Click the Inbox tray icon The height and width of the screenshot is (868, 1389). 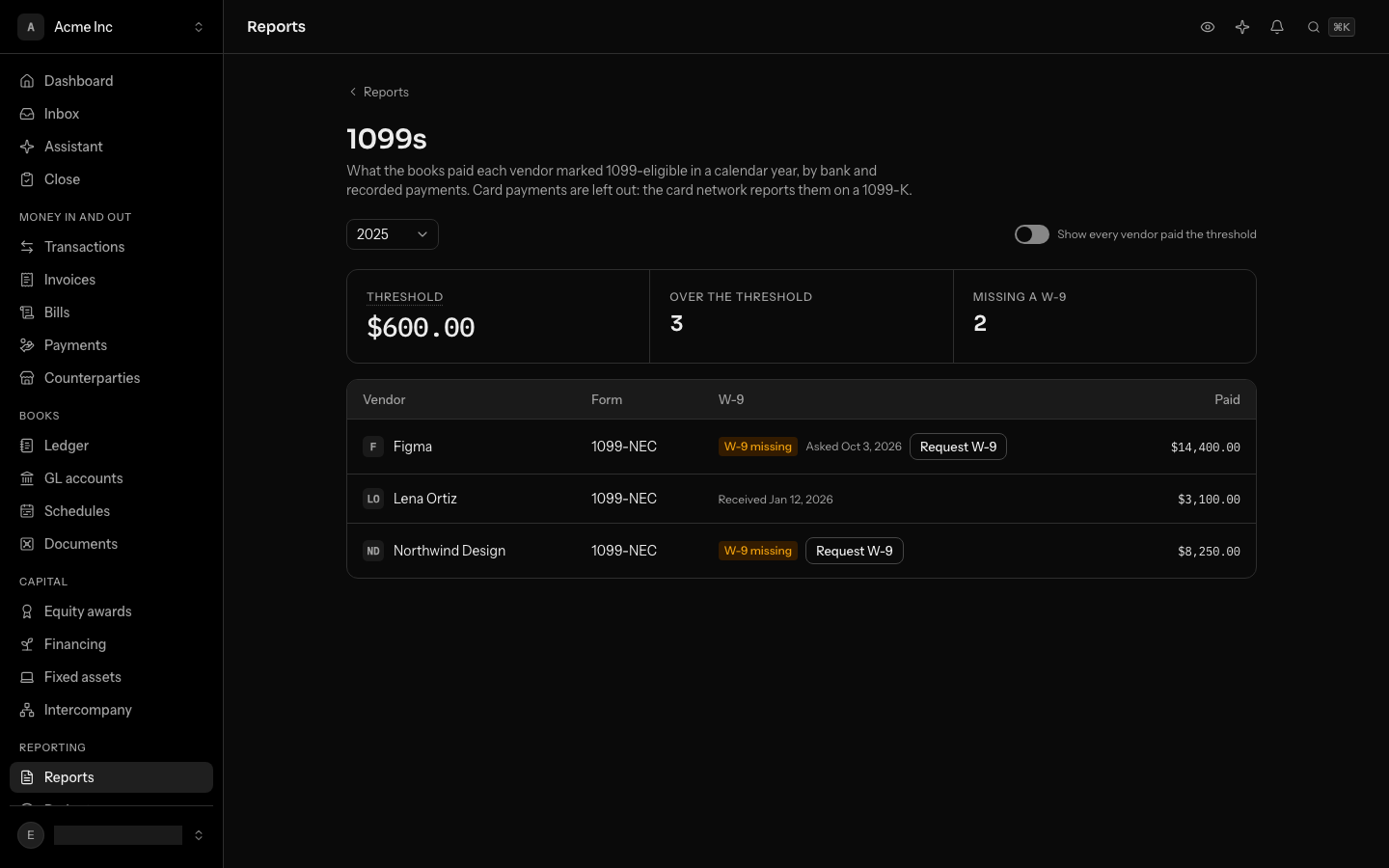click(27, 114)
